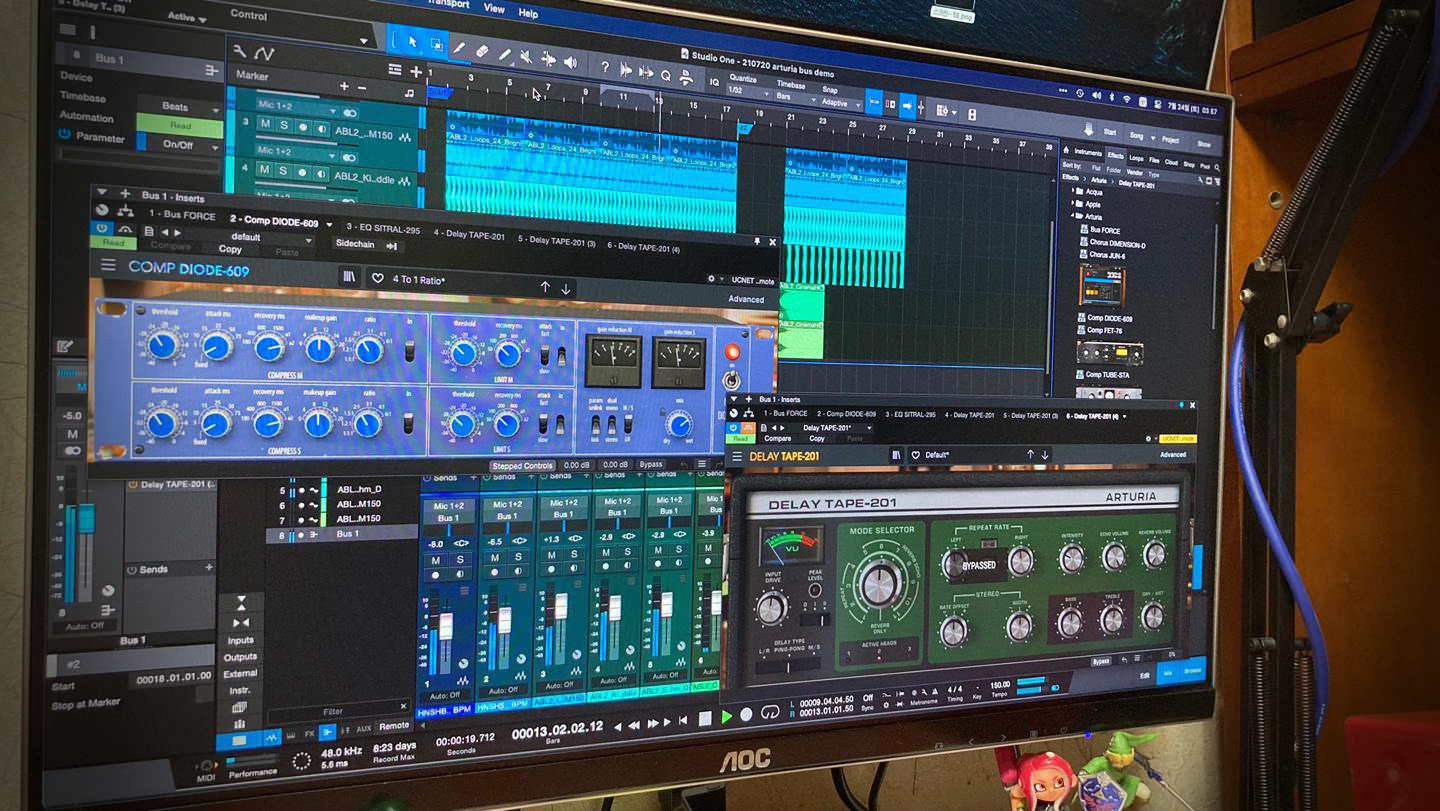Click the wrench options icon above the track list
The width and height of the screenshot is (1440, 811).
240,50
